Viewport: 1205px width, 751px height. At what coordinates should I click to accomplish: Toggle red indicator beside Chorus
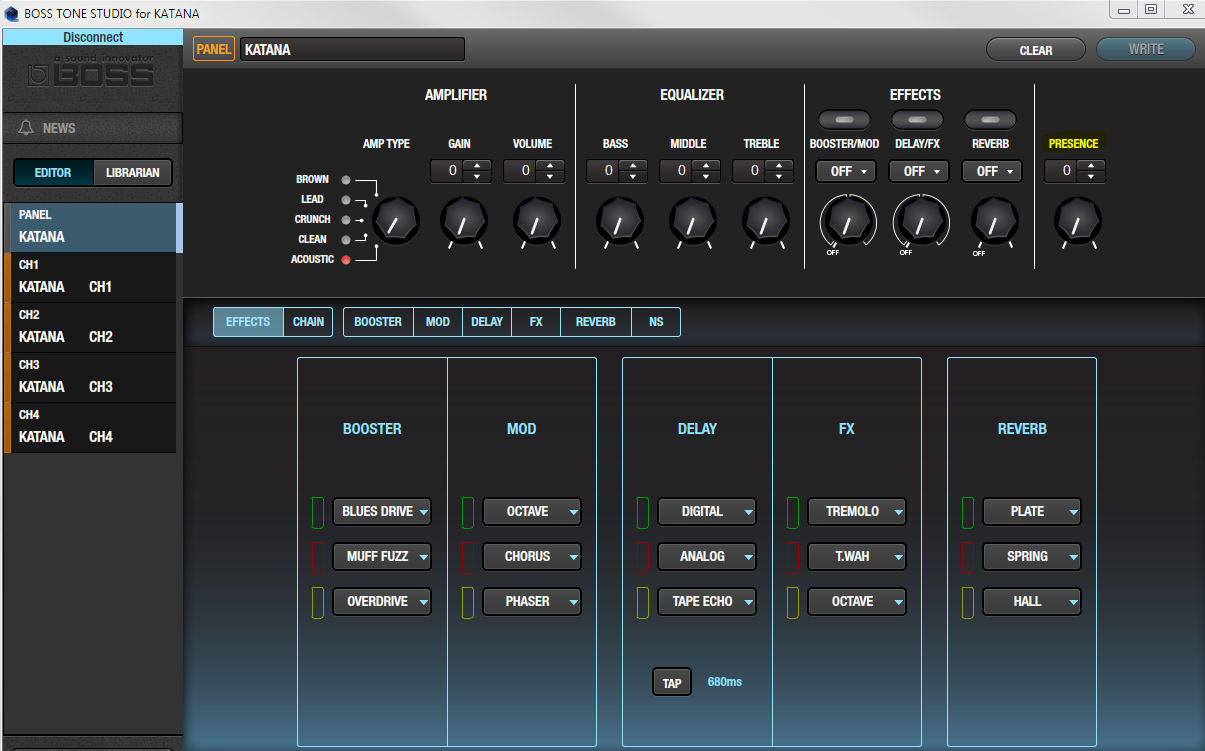(467, 557)
